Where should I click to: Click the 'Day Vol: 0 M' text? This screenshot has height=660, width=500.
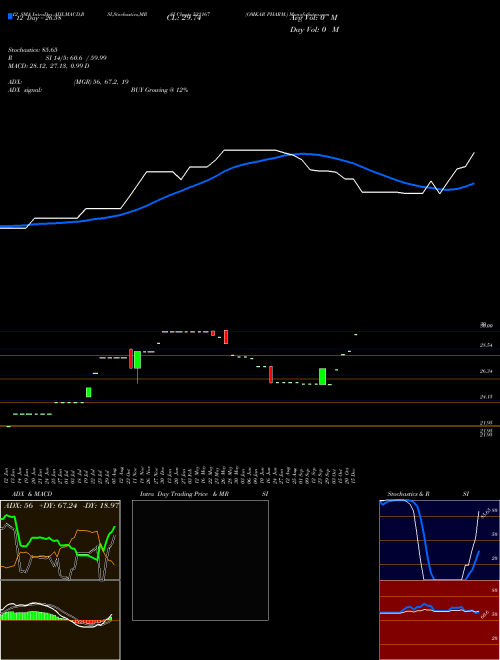click(314, 29)
